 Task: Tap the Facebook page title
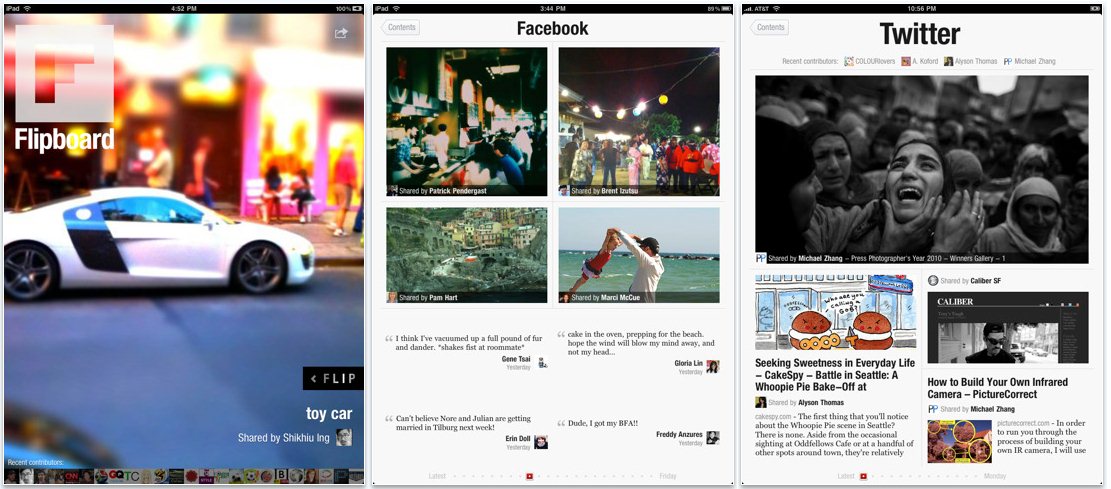click(553, 28)
